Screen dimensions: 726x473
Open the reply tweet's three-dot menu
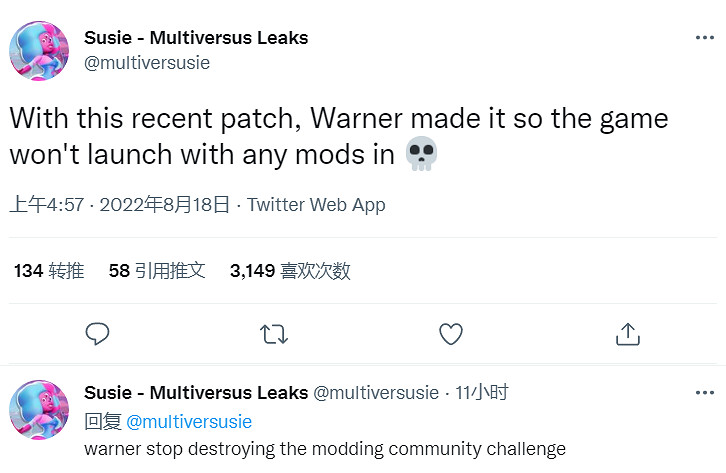[704, 393]
